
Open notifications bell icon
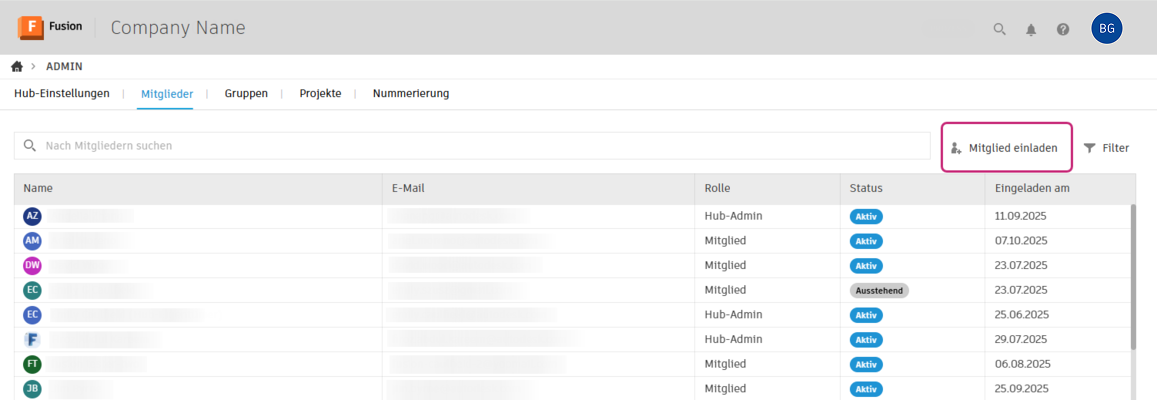[1031, 29]
